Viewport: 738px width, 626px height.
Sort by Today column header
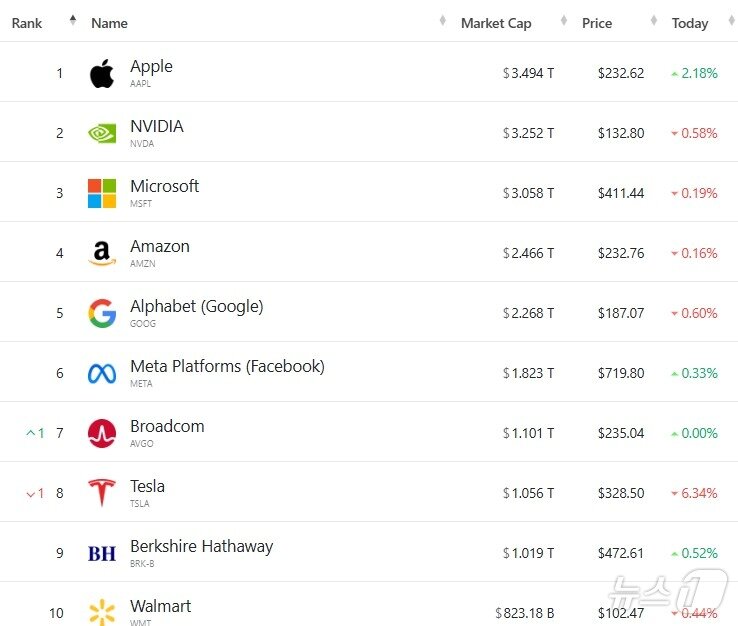coord(690,23)
